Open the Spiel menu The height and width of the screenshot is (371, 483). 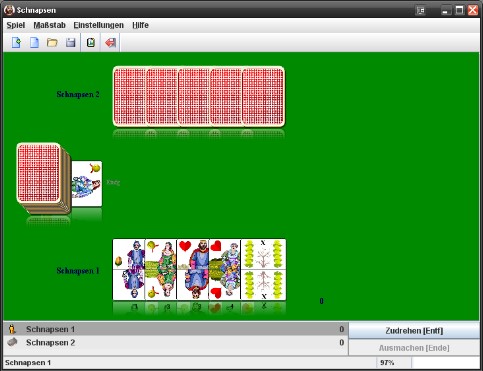coord(16,25)
